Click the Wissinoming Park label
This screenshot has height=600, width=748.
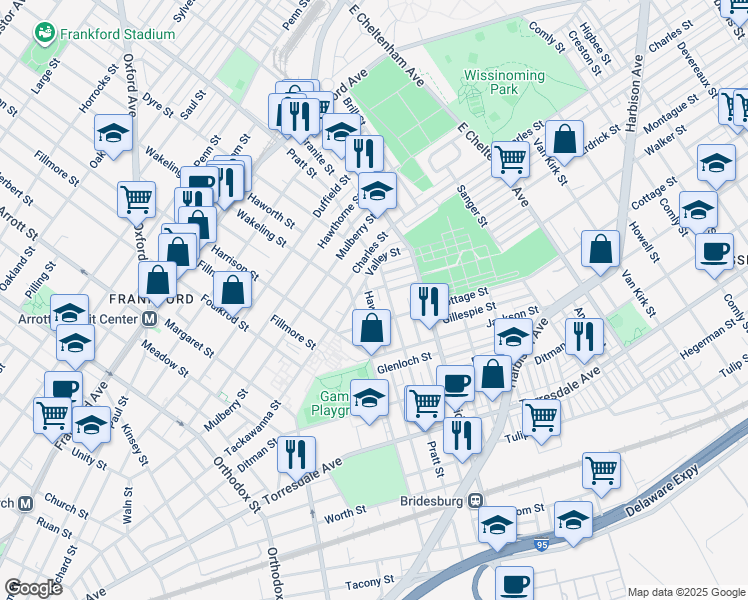click(504, 82)
